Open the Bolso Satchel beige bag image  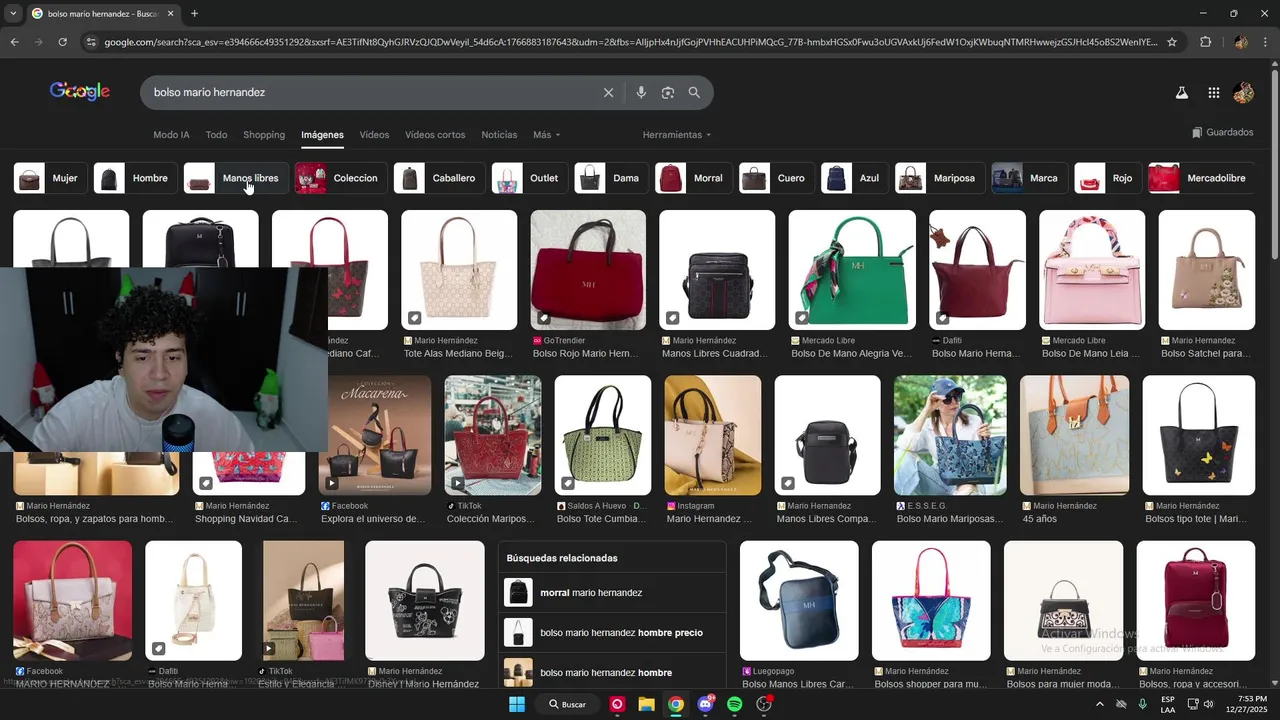click(1206, 270)
